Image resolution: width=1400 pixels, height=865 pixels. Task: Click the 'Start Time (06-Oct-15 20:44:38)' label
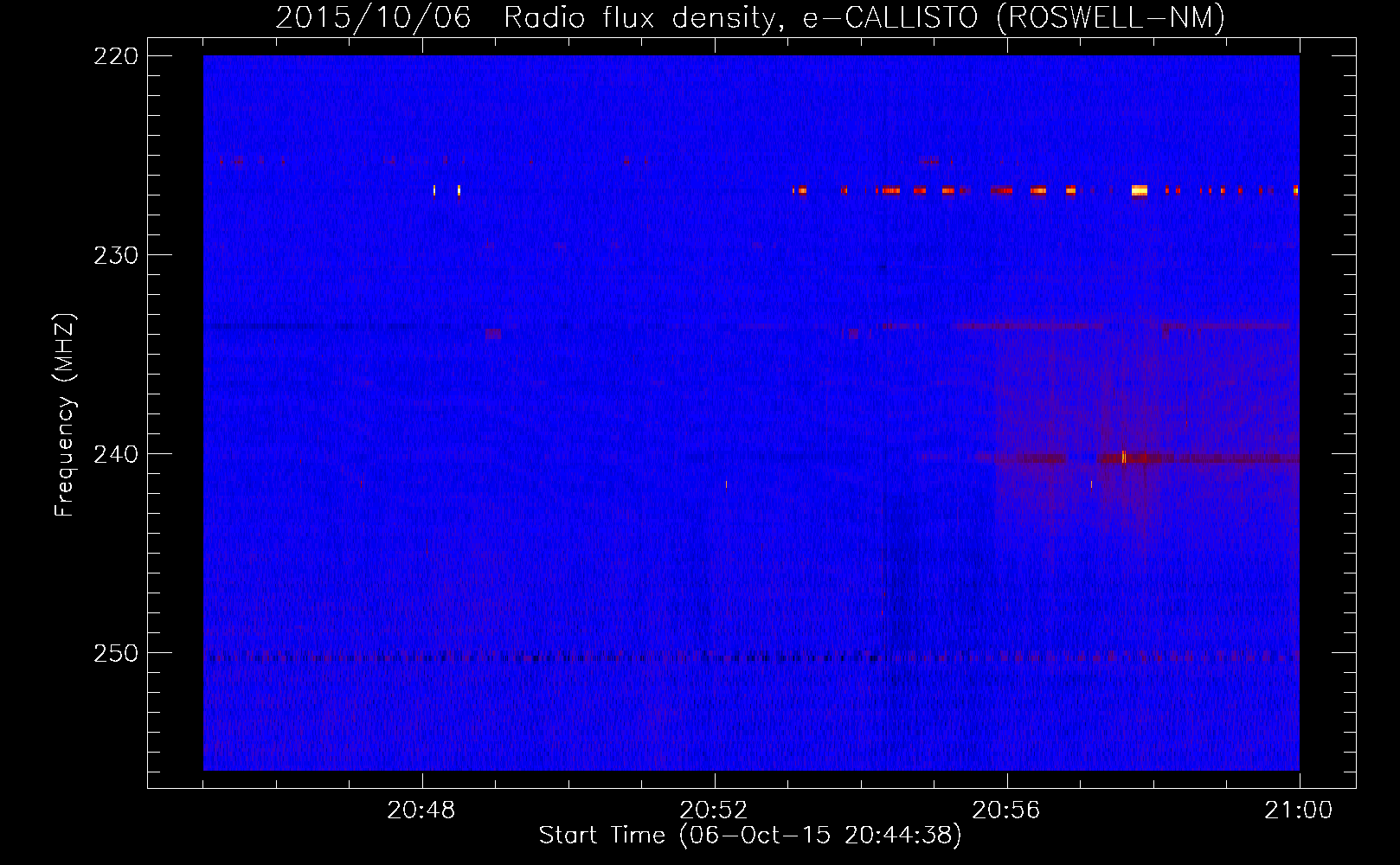click(750, 836)
